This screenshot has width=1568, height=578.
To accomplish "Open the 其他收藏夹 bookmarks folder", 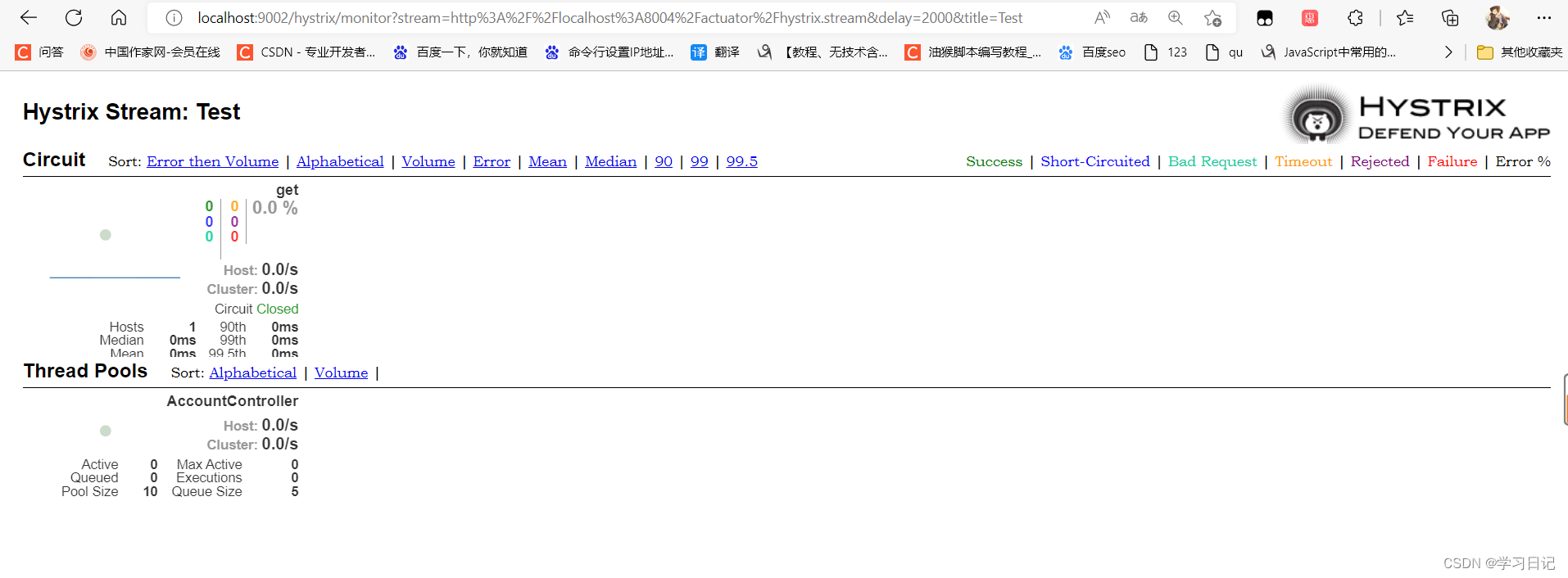I will 1520,52.
